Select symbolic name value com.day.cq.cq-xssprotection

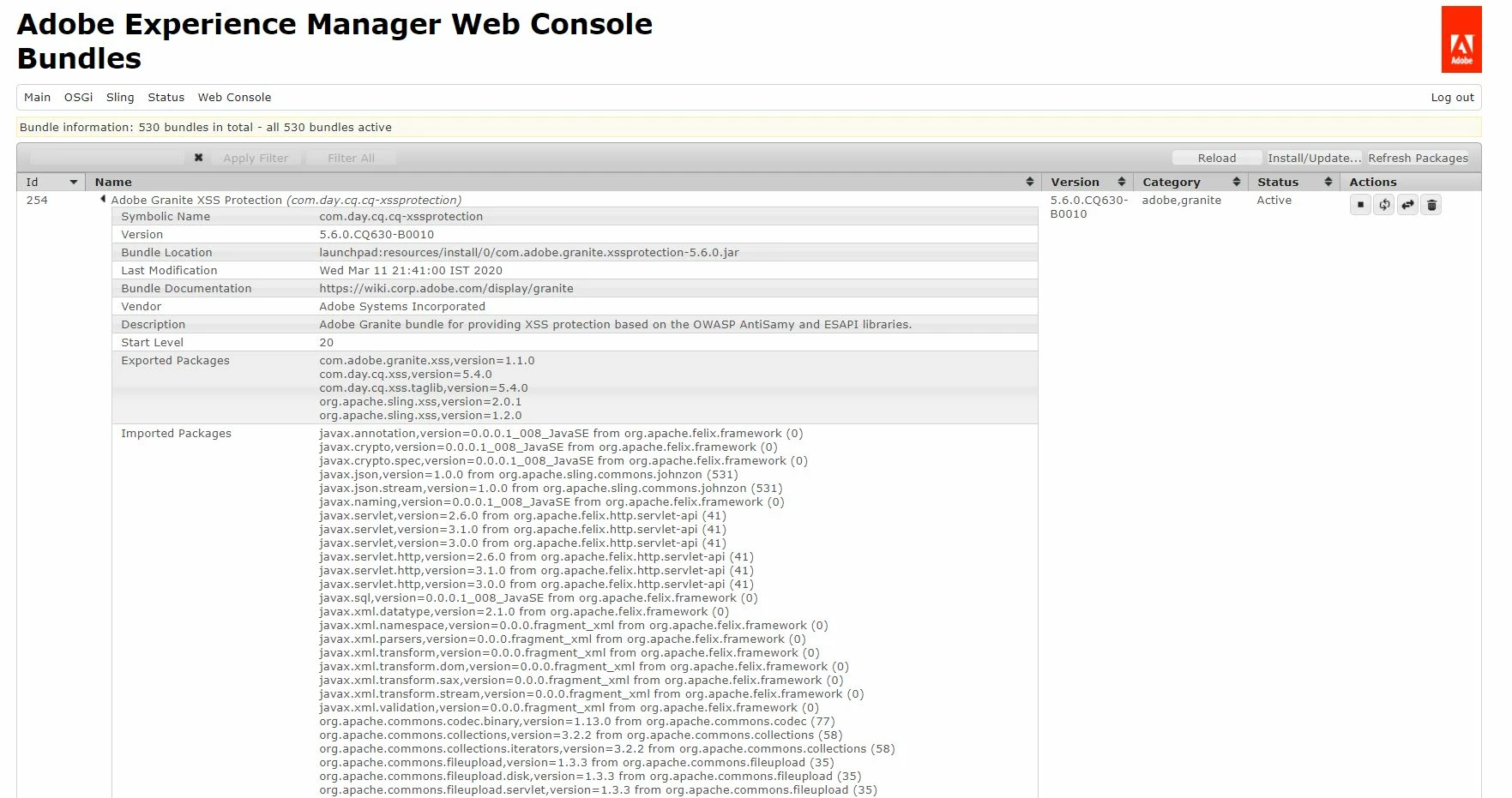tap(401, 217)
